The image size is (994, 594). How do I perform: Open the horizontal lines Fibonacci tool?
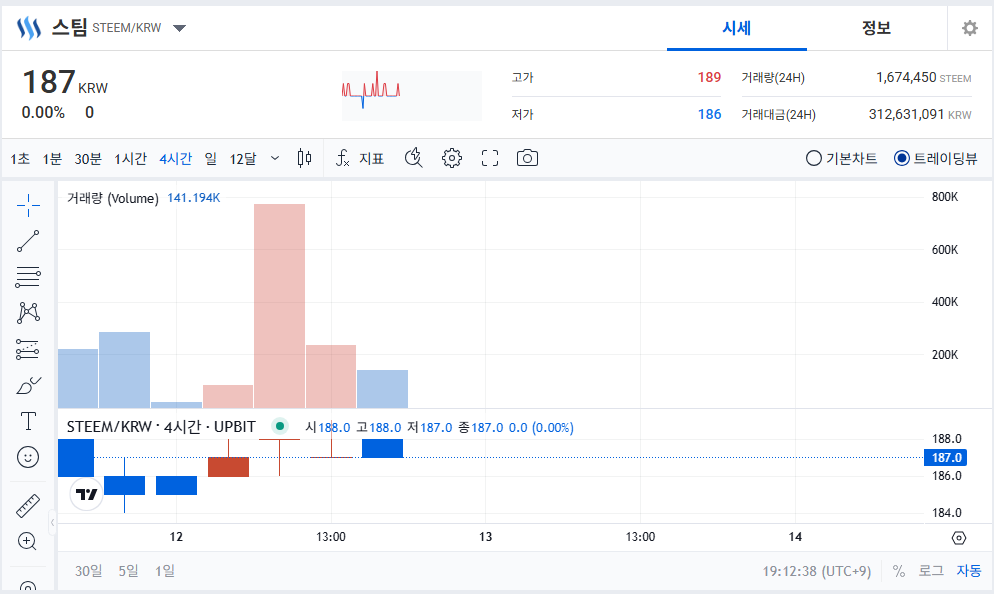click(28, 276)
